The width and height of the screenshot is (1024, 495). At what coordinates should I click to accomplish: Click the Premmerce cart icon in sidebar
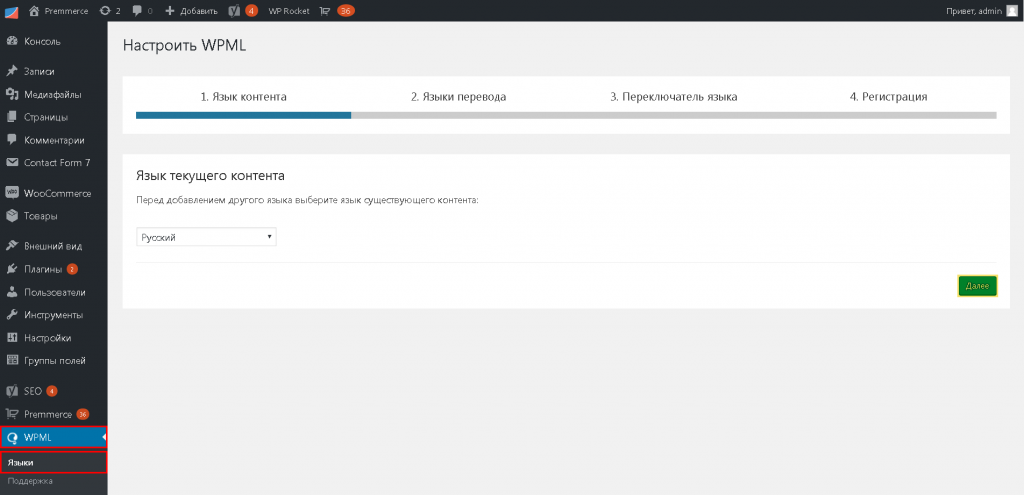(x=11, y=413)
